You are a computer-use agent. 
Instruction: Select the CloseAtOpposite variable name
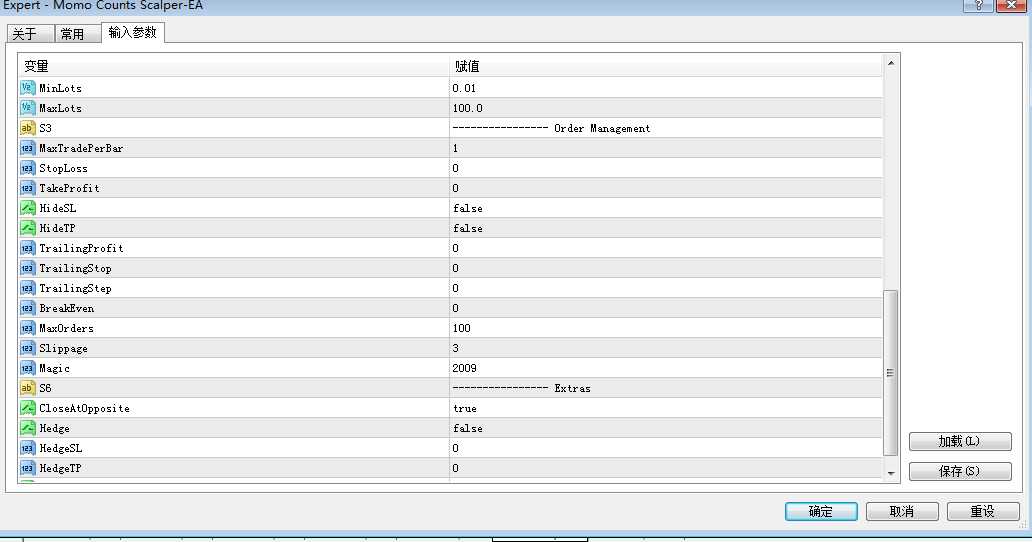tap(84, 408)
